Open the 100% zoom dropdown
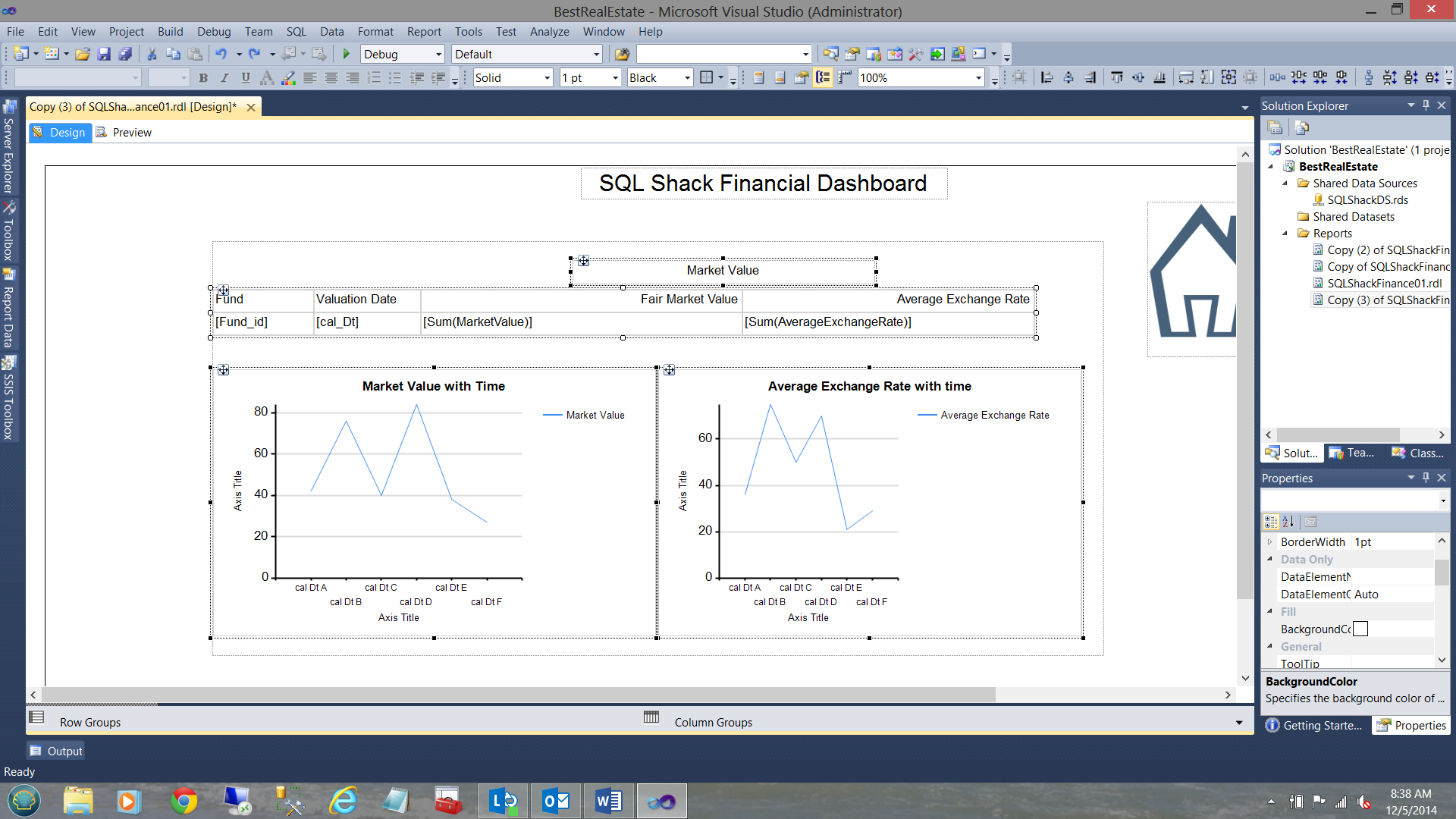1456x819 pixels. (978, 77)
